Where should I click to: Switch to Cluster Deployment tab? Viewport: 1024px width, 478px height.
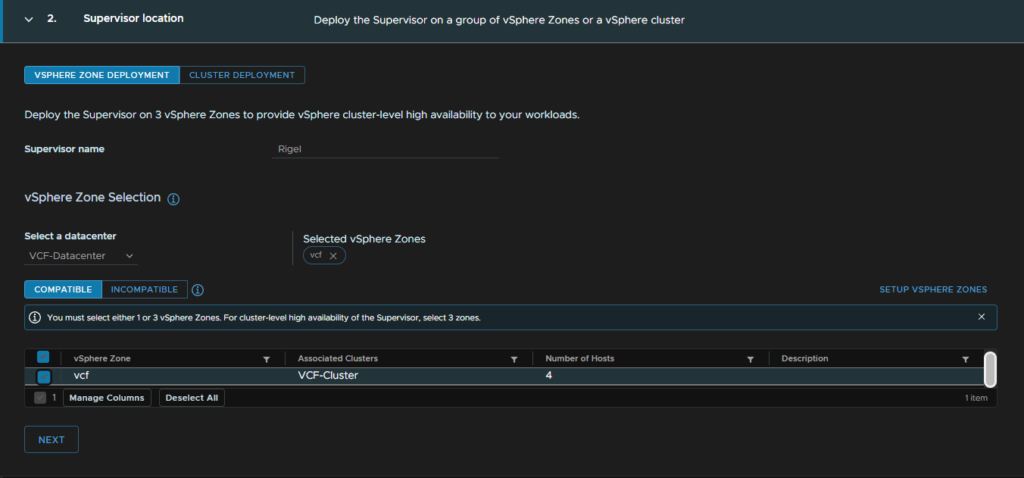click(x=242, y=75)
